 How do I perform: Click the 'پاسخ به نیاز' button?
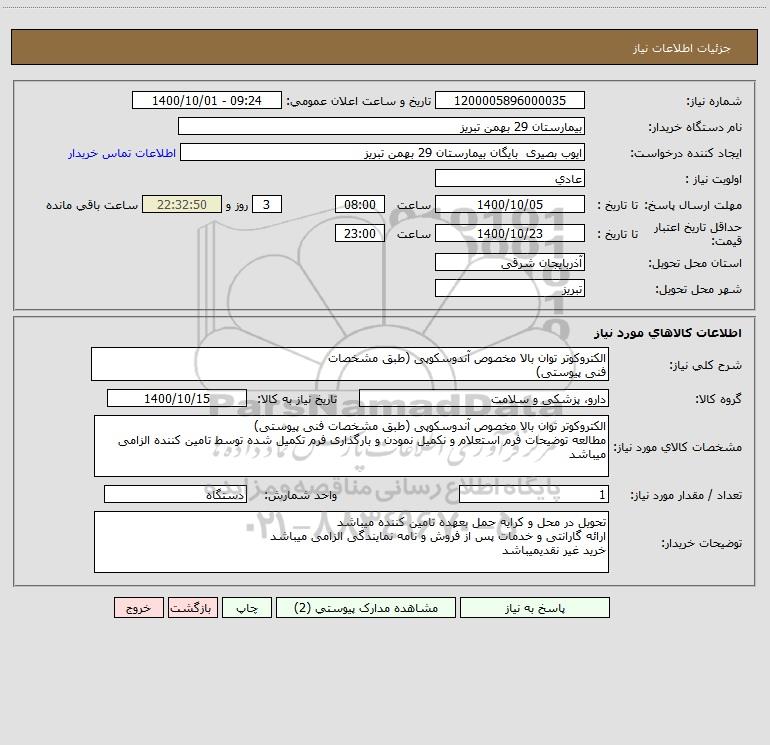click(x=535, y=608)
